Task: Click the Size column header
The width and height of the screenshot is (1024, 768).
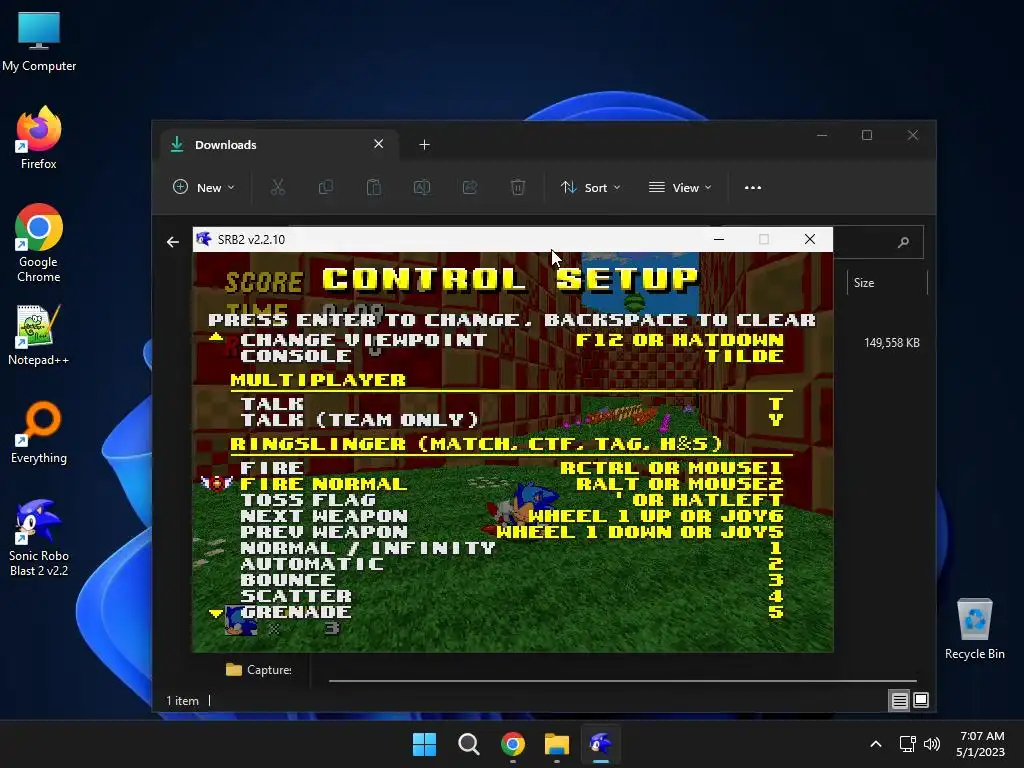Action: [887, 283]
